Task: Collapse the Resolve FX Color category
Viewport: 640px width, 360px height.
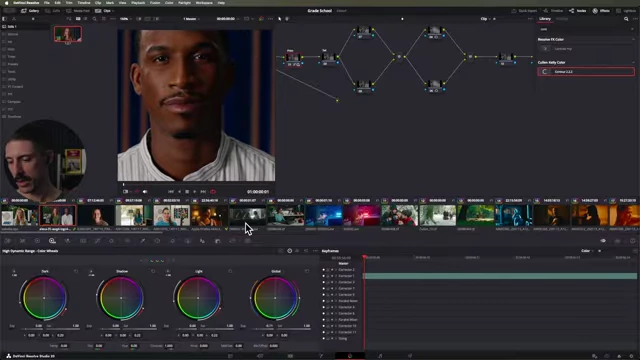Action: (633, 40)
